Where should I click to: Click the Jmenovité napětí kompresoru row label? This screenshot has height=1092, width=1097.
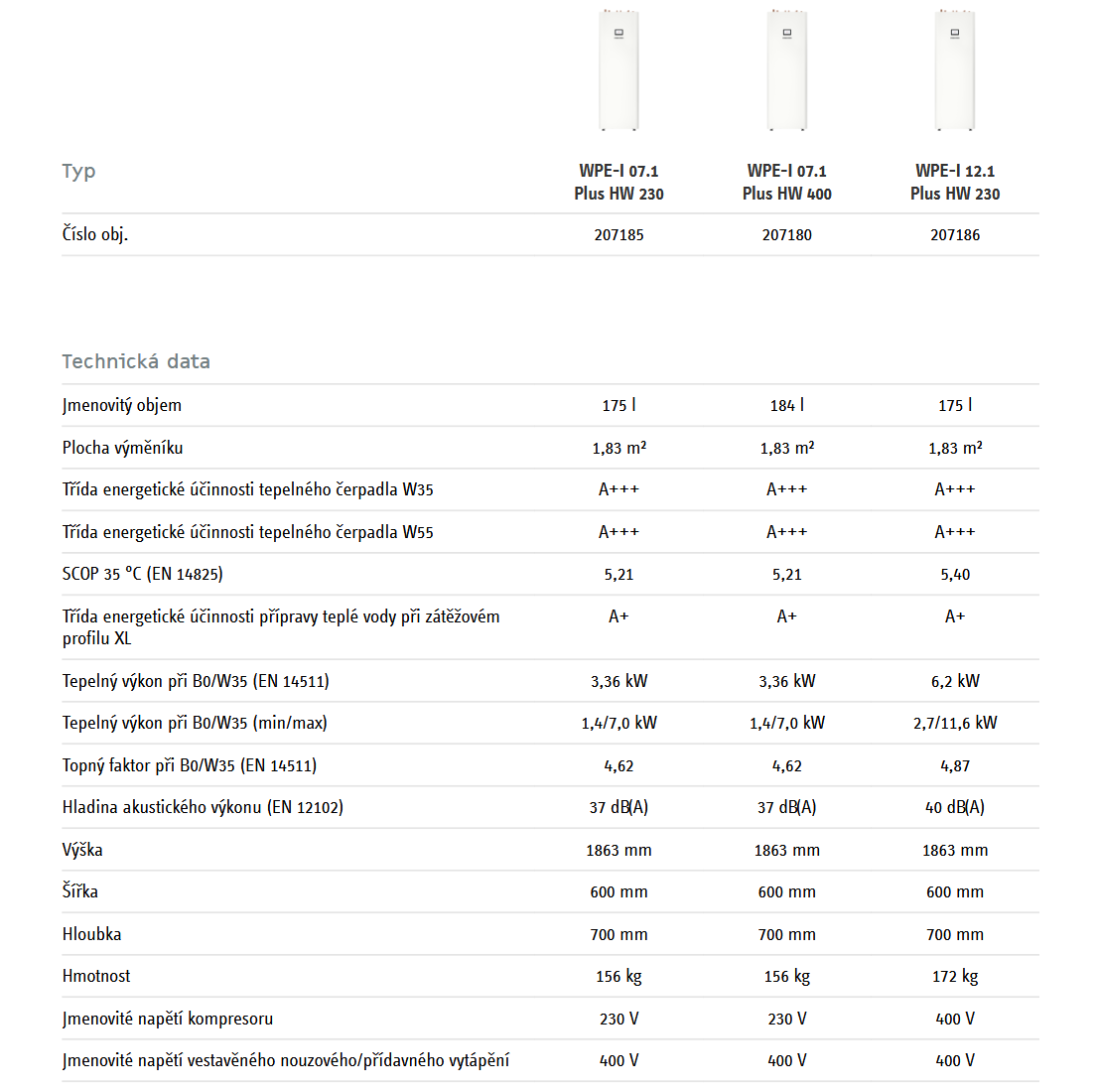pos(168,1019)
